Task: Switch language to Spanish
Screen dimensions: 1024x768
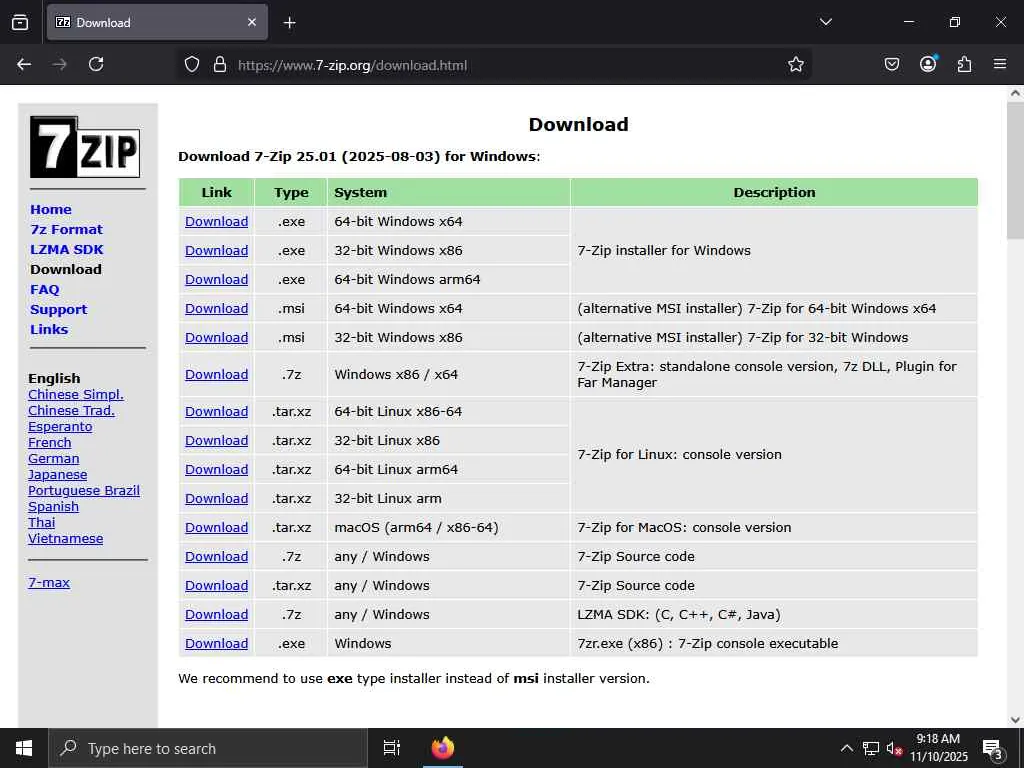Action: (x=54, y=507)
